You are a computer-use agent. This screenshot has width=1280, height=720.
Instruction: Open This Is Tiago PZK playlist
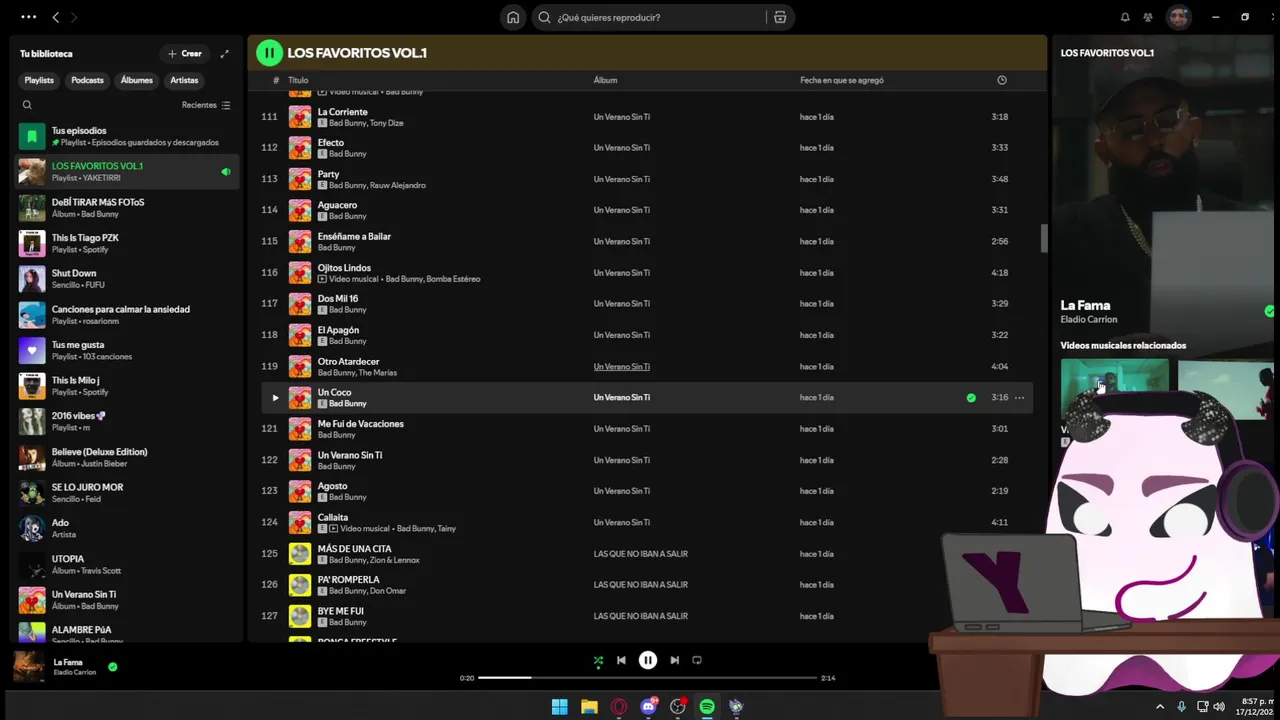128,243
